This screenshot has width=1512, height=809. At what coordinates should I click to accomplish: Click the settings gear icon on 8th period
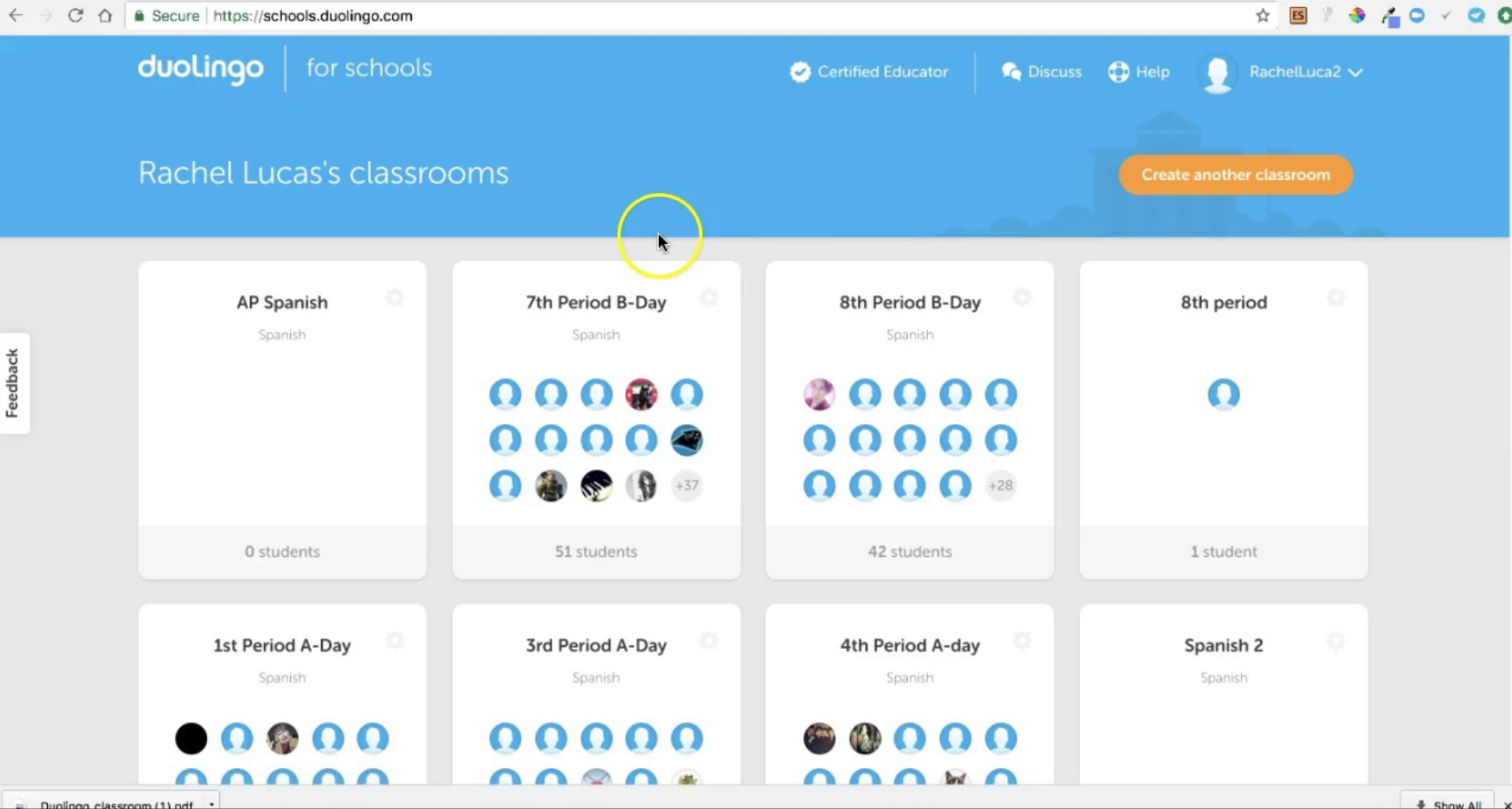(1337, 298)
